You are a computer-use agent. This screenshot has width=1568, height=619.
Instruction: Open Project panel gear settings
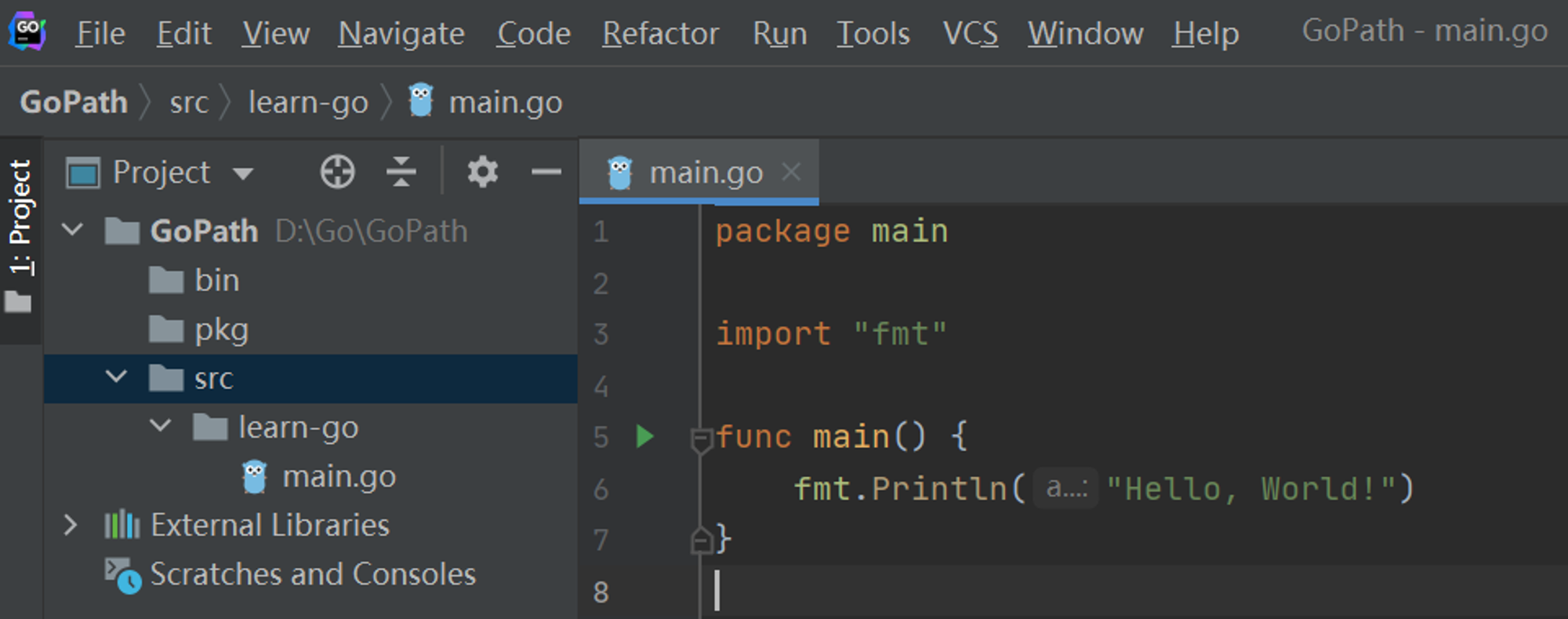482,172
